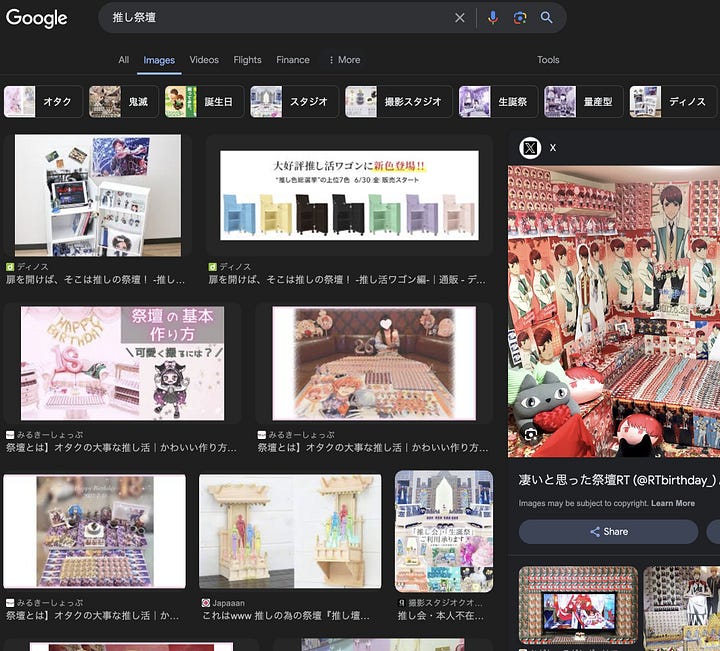This screenshot has height=651, width=720.
Task: Open ディノス link under white shelf image
Action: click(95, 280)
